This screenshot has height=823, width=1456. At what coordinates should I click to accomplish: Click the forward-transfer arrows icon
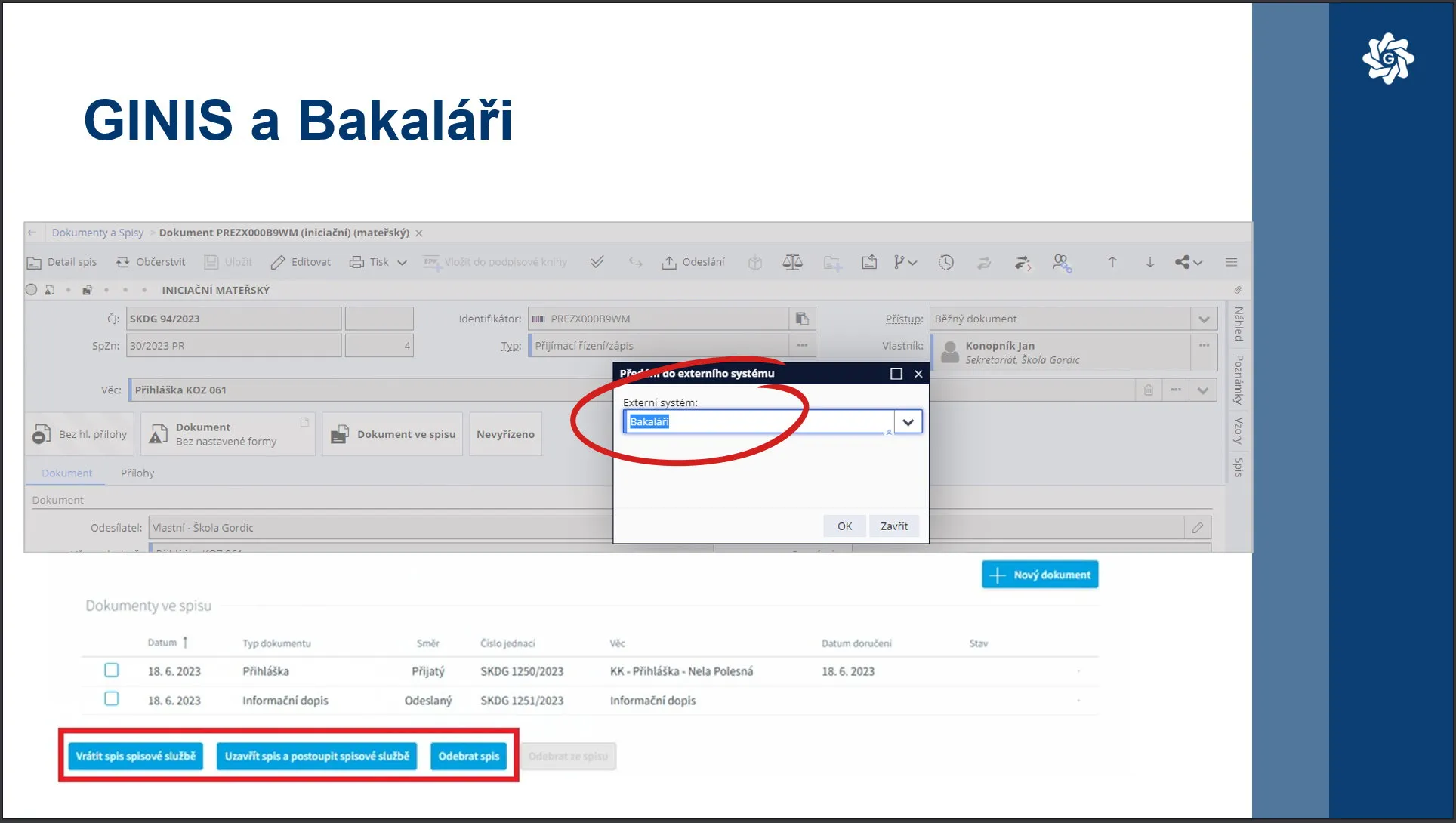[1023, 262]
